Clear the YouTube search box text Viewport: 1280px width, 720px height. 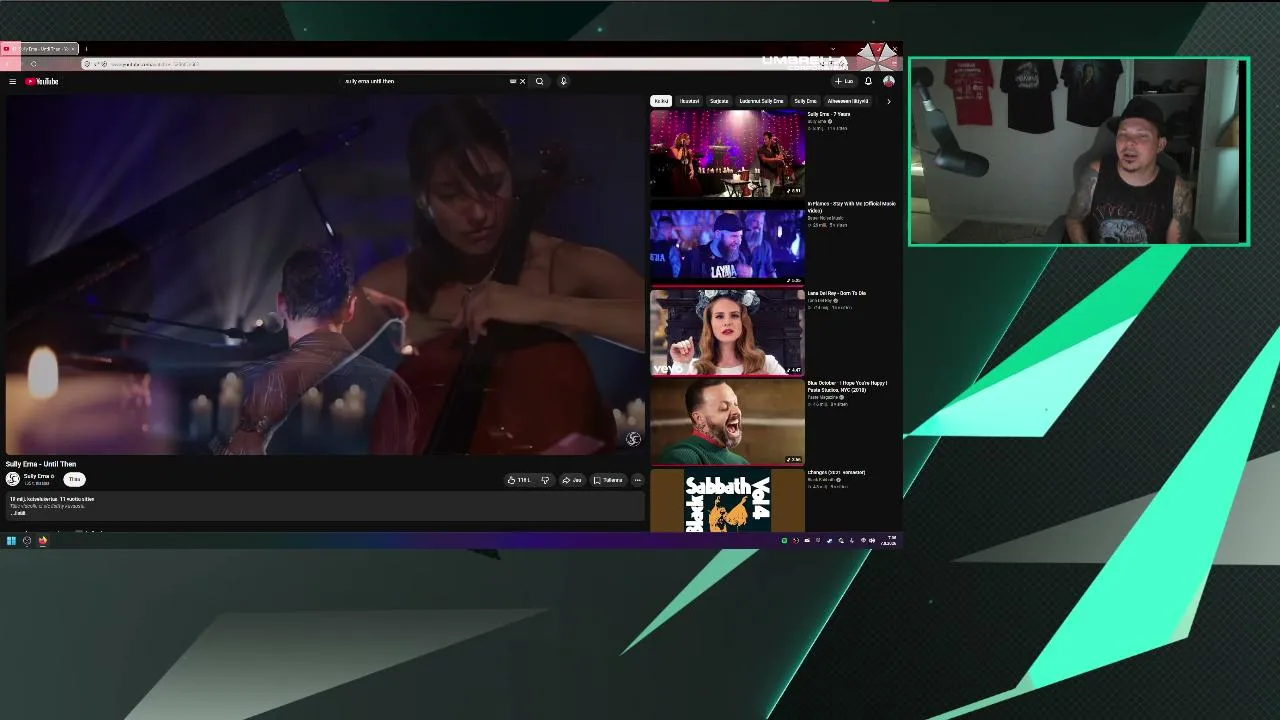522,81
